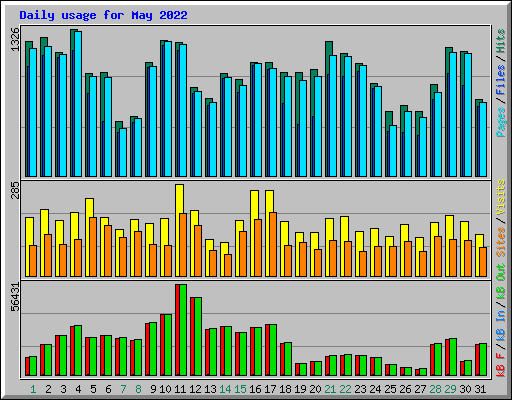The image size is (512, 400).
Task: Click the 'kB F' legend label
Action: coord(501,366)
